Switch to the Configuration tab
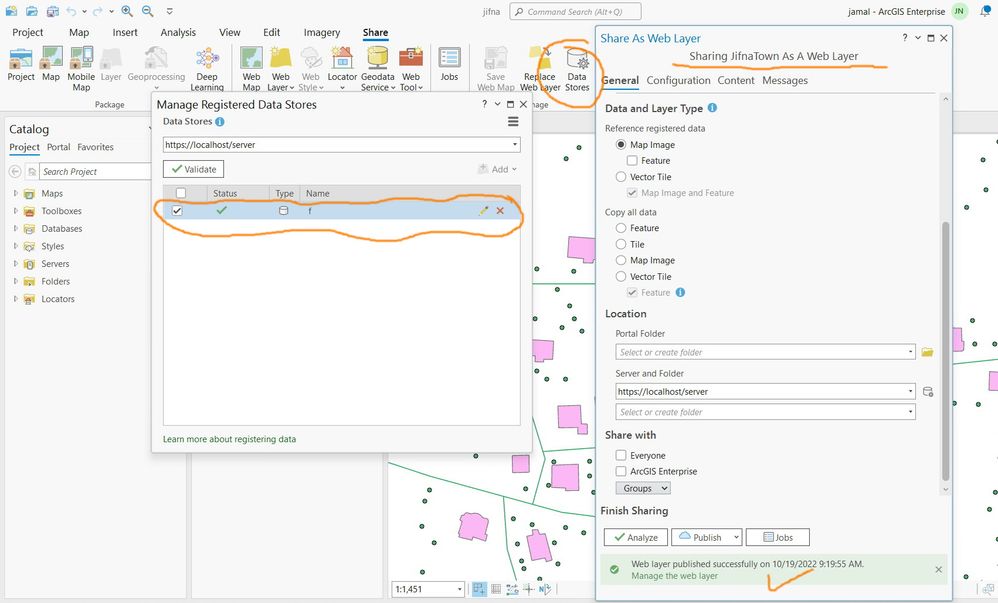Image resolution: width=998 pixels, height=603 pixels. point(678,80)
